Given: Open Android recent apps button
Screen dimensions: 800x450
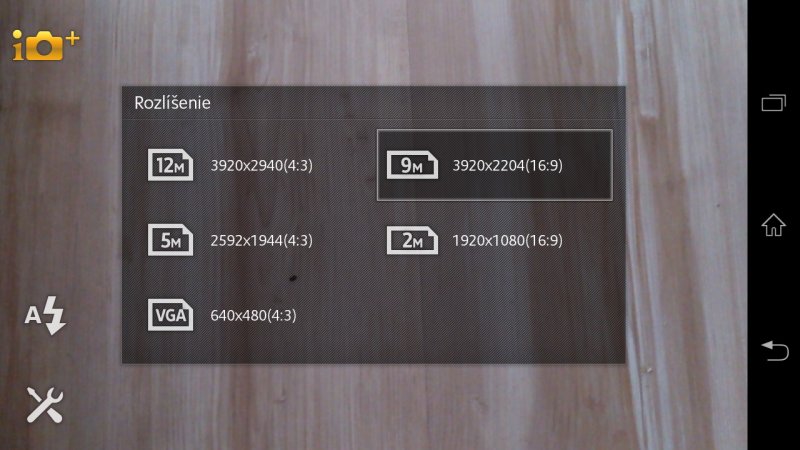Looking at the screenshot, I should click(773, 103).
